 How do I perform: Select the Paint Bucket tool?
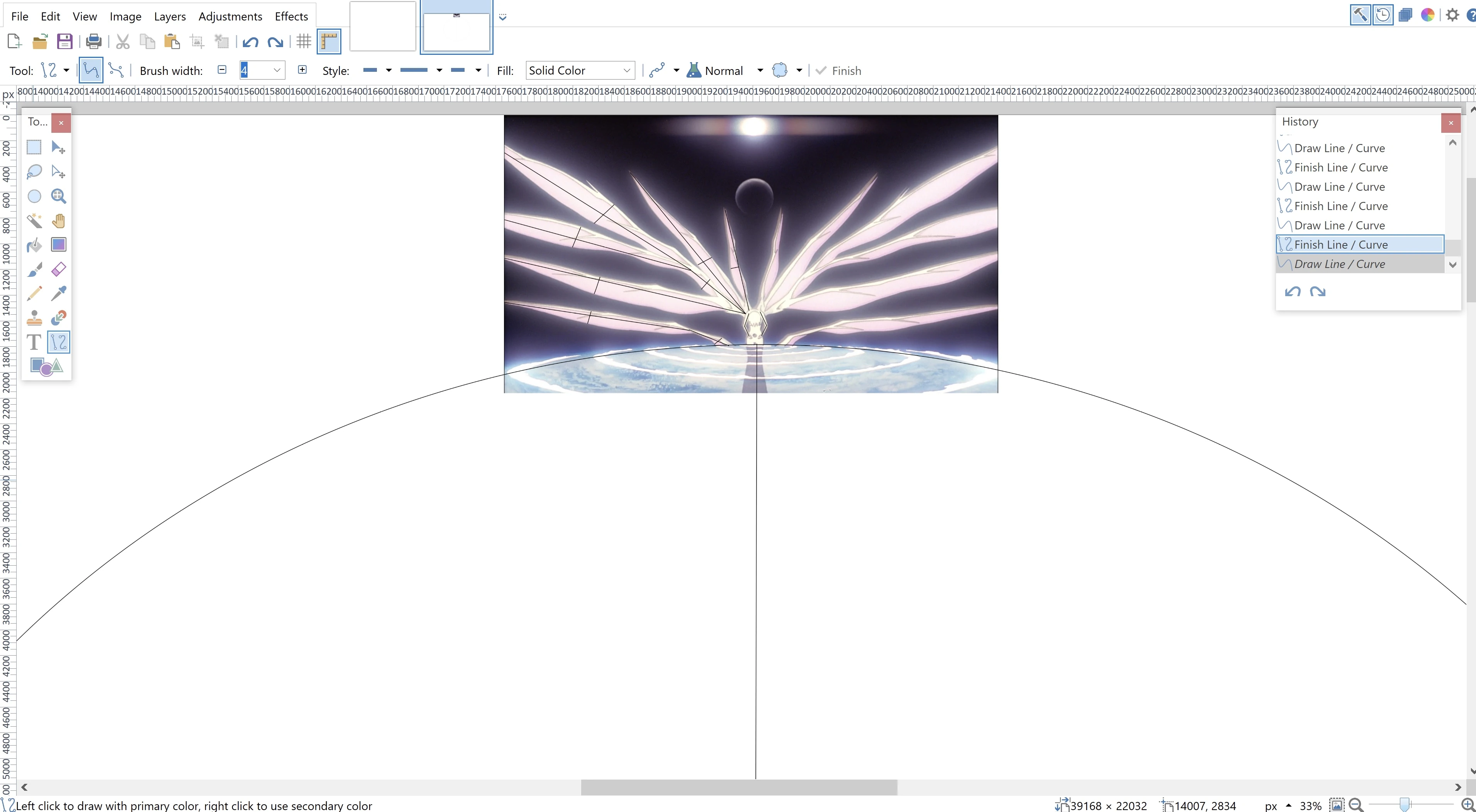click(34, 245)
